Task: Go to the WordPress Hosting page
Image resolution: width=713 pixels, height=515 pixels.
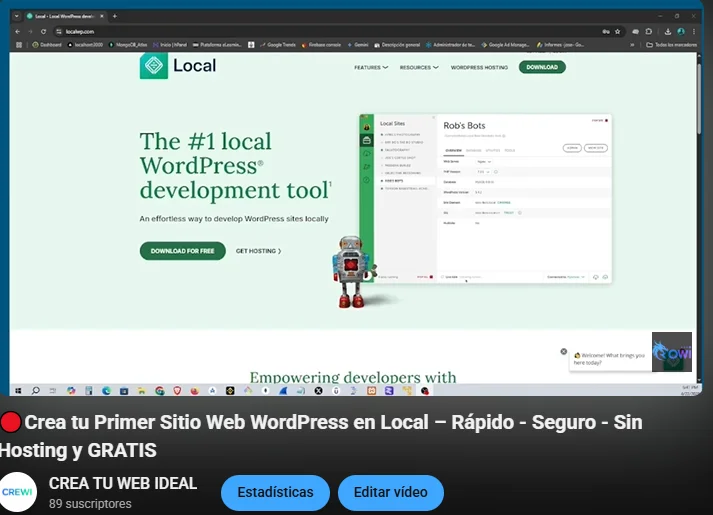Action: click(x=479, y=67)
